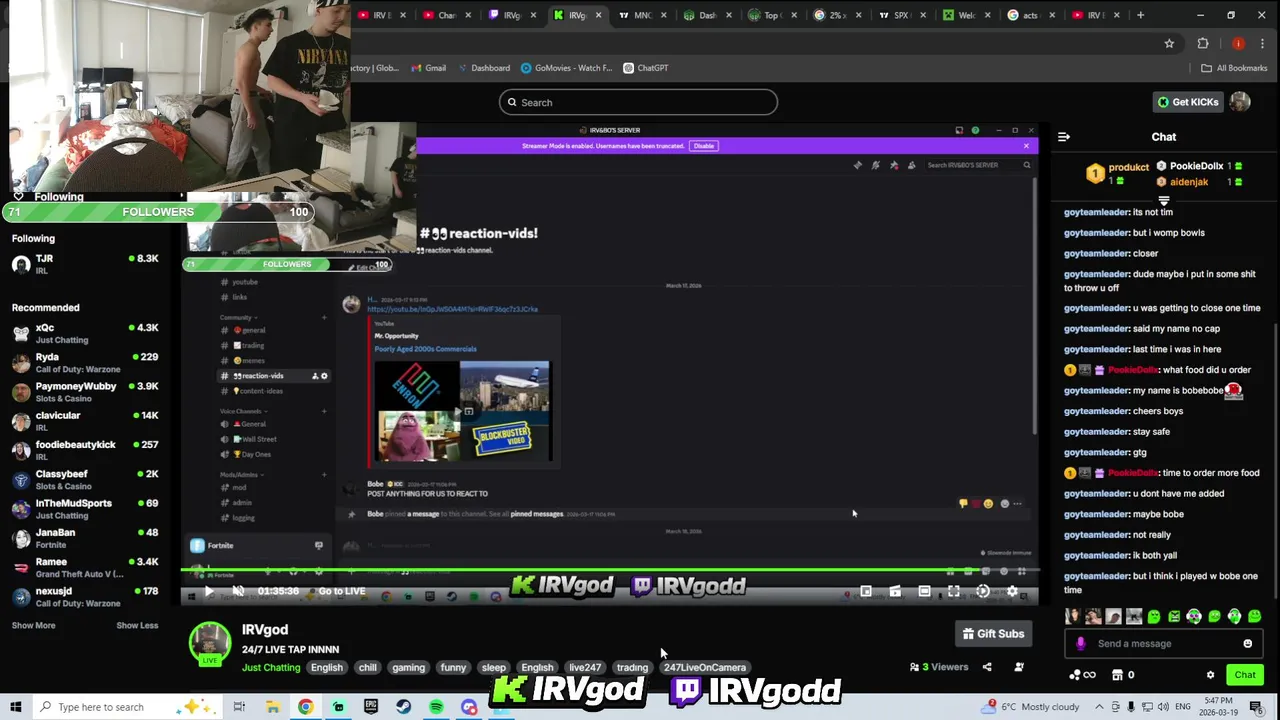Viewport: 1280px width, 720px height.
Task: Select the Just Chatting category link
Action: point(270,667)
